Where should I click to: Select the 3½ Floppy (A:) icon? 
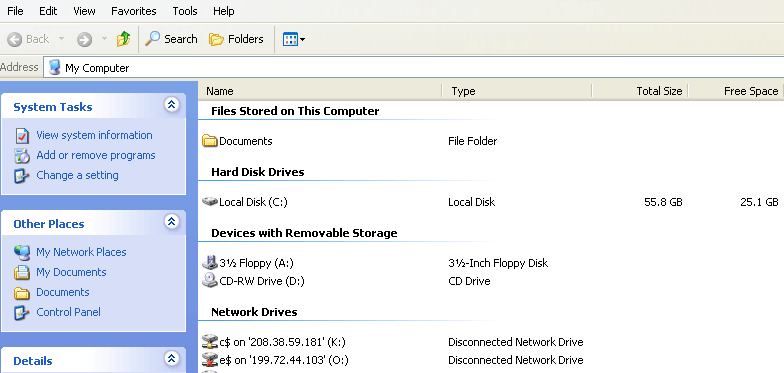coord(210,262)
